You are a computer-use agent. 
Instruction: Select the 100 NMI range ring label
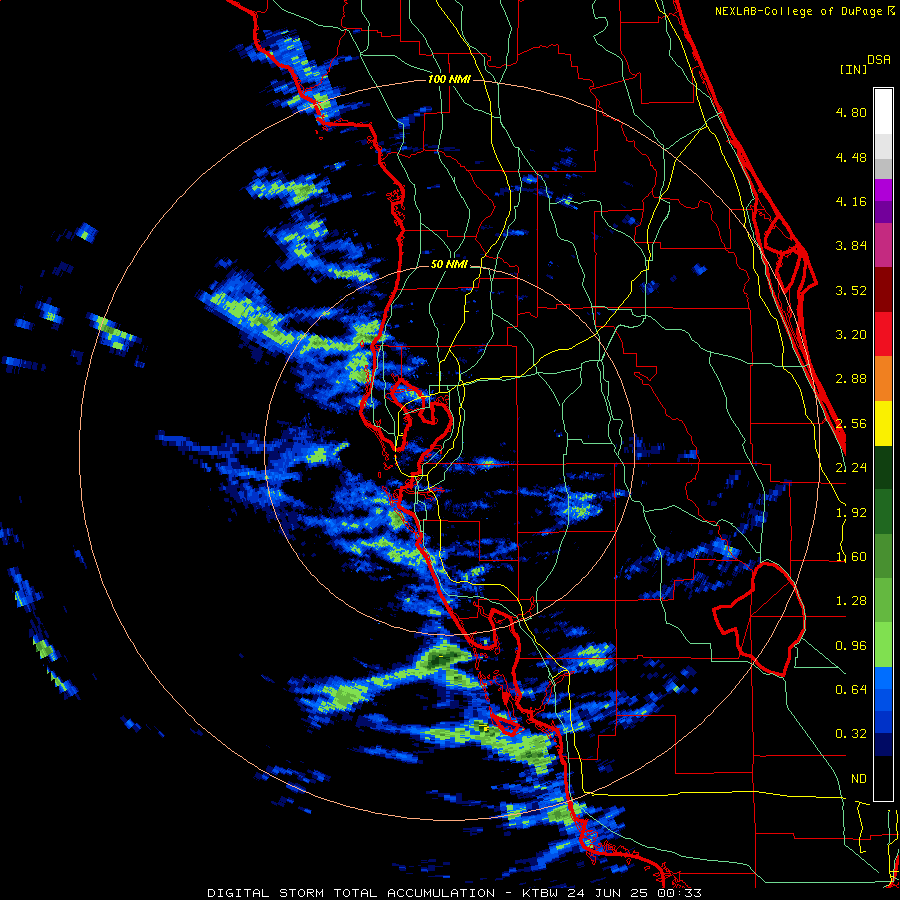pos(449,79)
